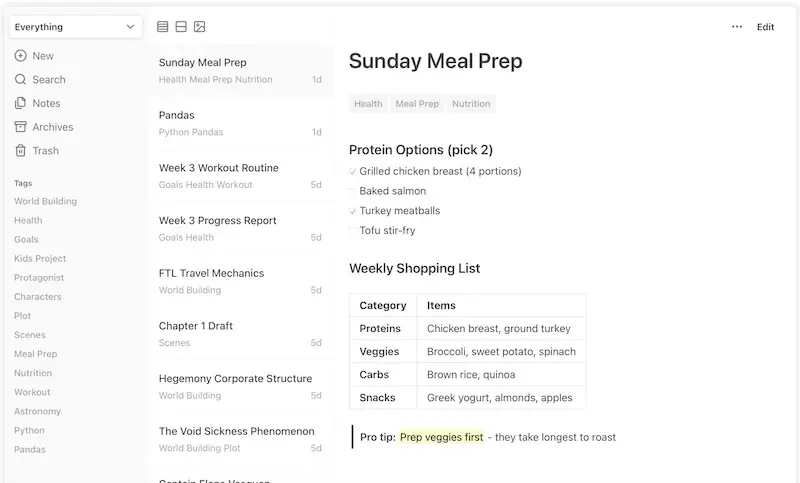This screenshot has height=483, width=800.
Task: Open Trash via the bin icon
Action: 20,150
